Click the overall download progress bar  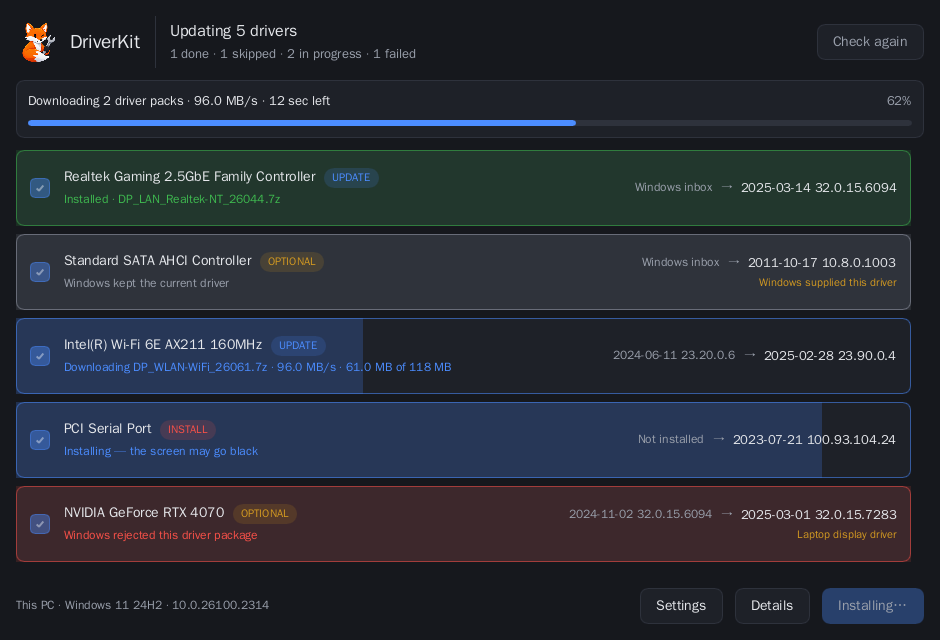point(469,123)
